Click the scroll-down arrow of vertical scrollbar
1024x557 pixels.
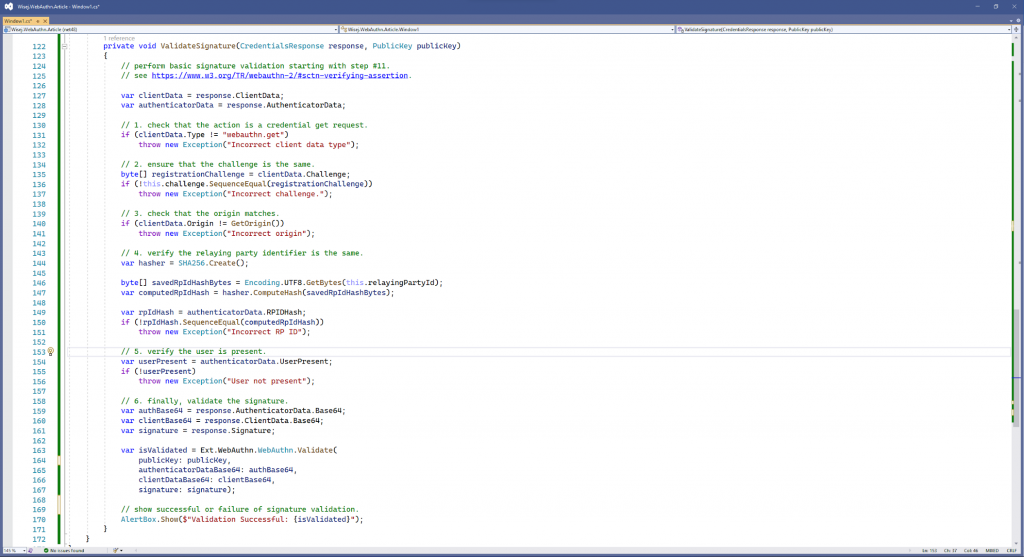pyautogui.click(x=1017, y=542)
